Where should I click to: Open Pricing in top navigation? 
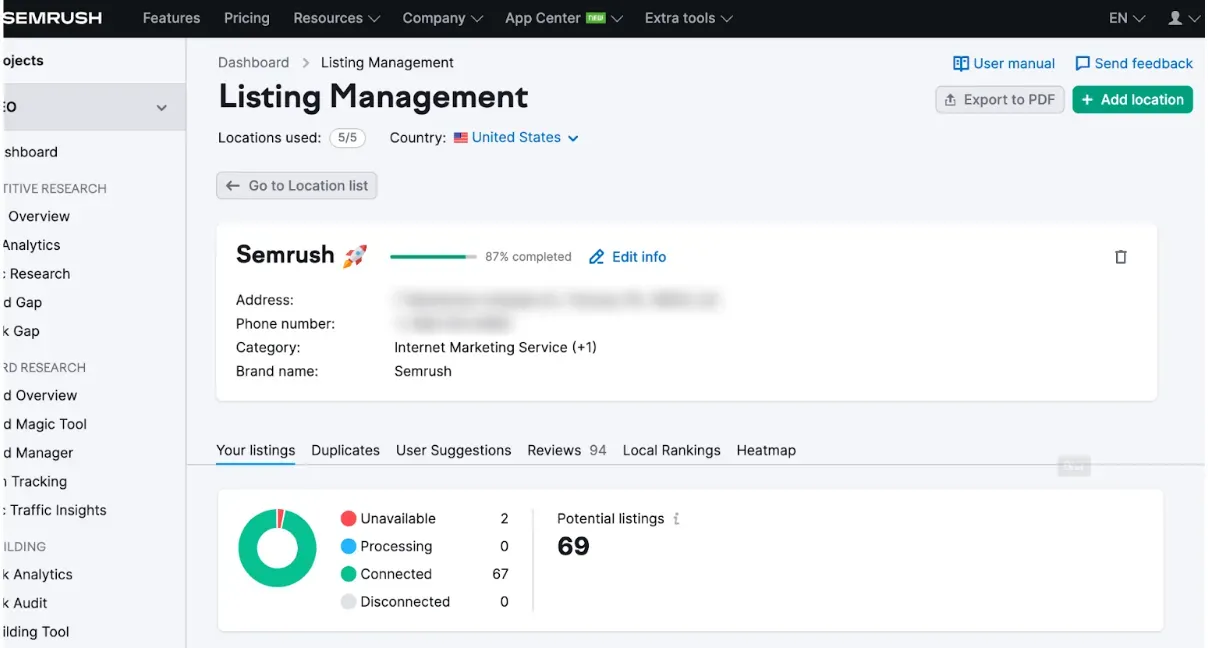point(247,18)
